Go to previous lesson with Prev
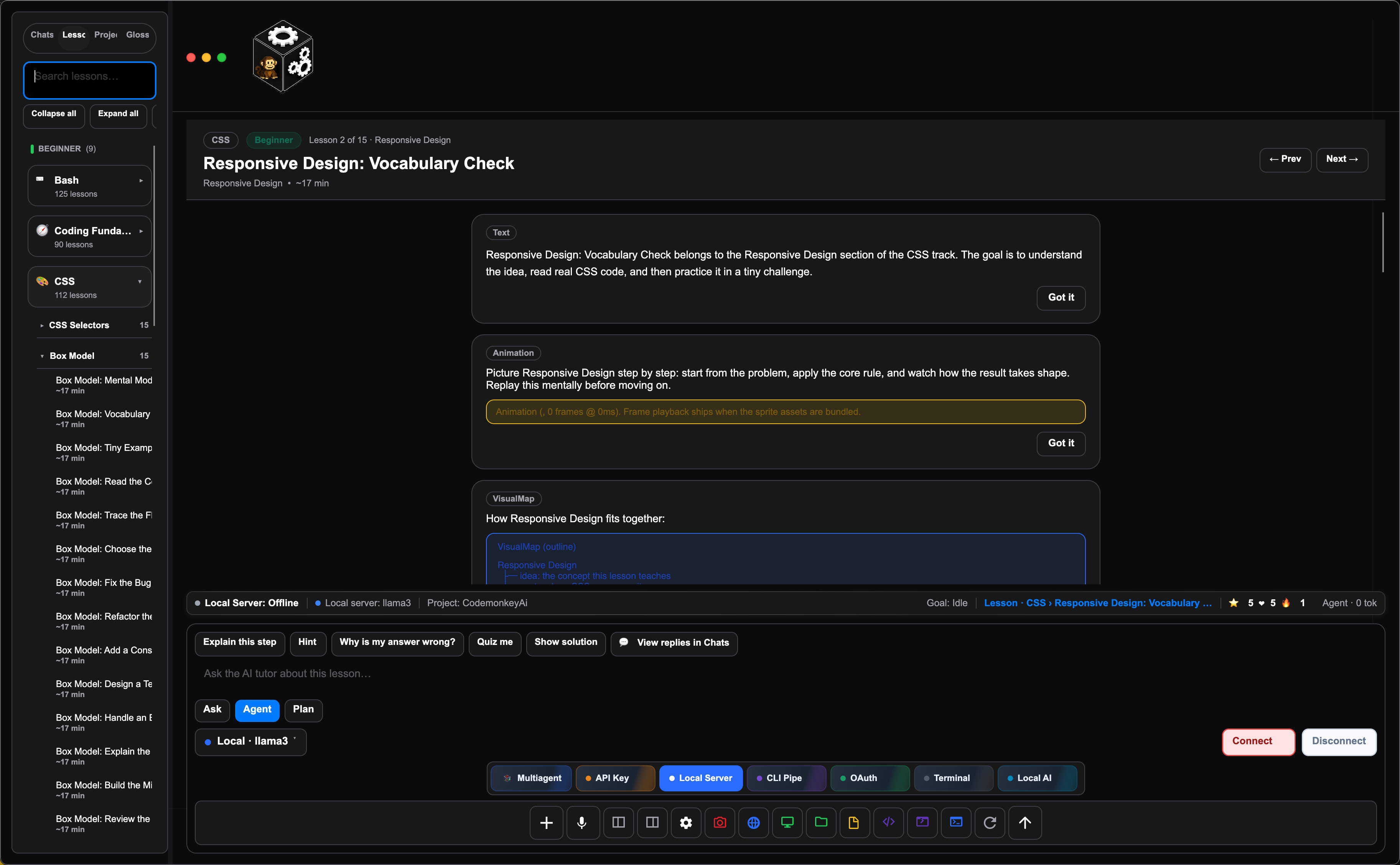The height and width of the screenshot is (865, 1400). coord(1285,160)
